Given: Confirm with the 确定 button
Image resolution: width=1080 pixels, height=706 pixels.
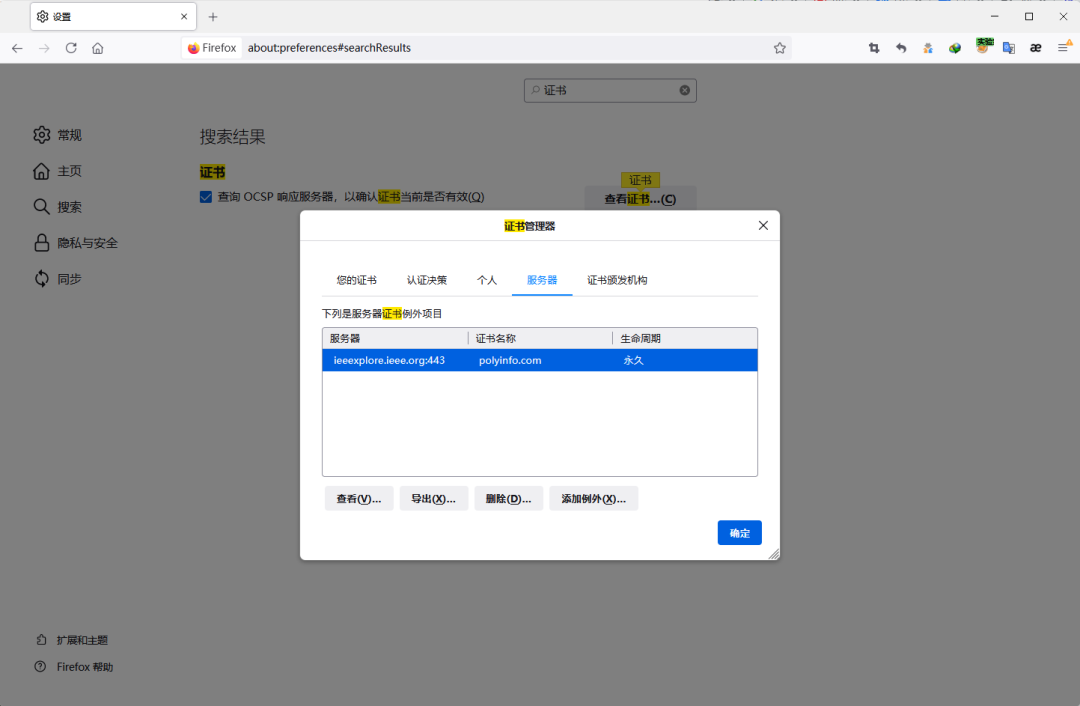Looking at the screenshot, I should 739,533.
